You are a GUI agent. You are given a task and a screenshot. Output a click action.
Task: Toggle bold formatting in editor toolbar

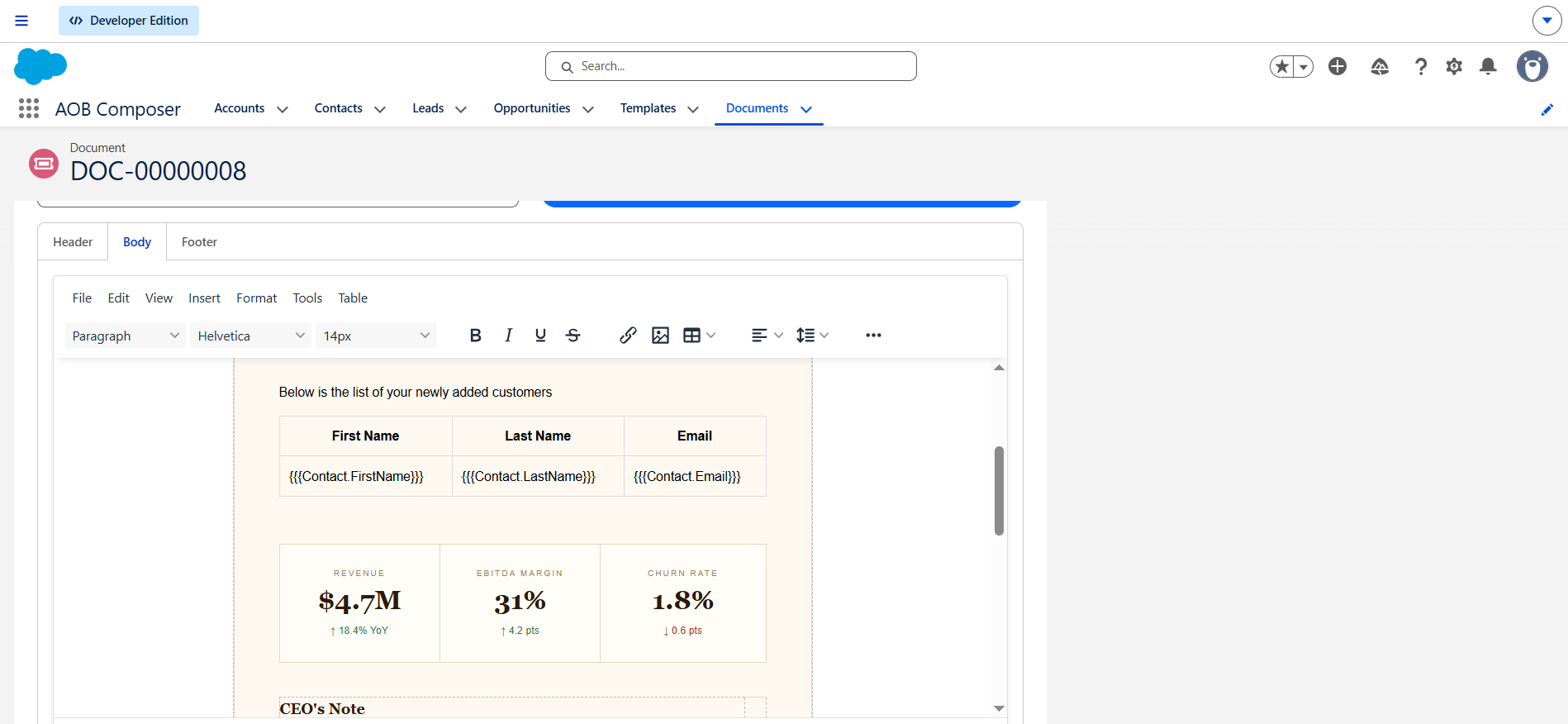[x=475, y=336]
